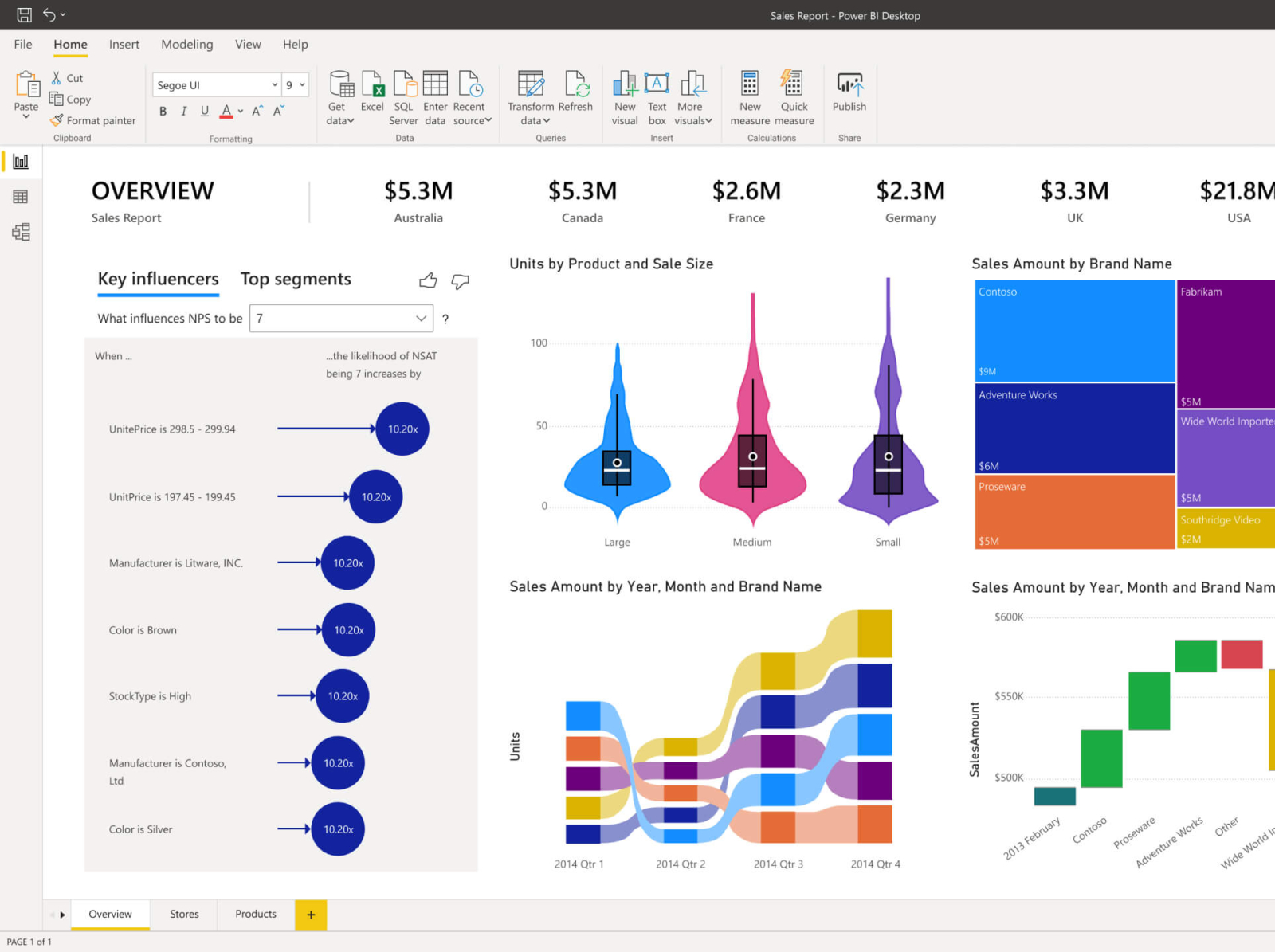The height and width of the screenshot is (952, 1275).
Task: Click the increase font size icon
Action: pos(257,112)
